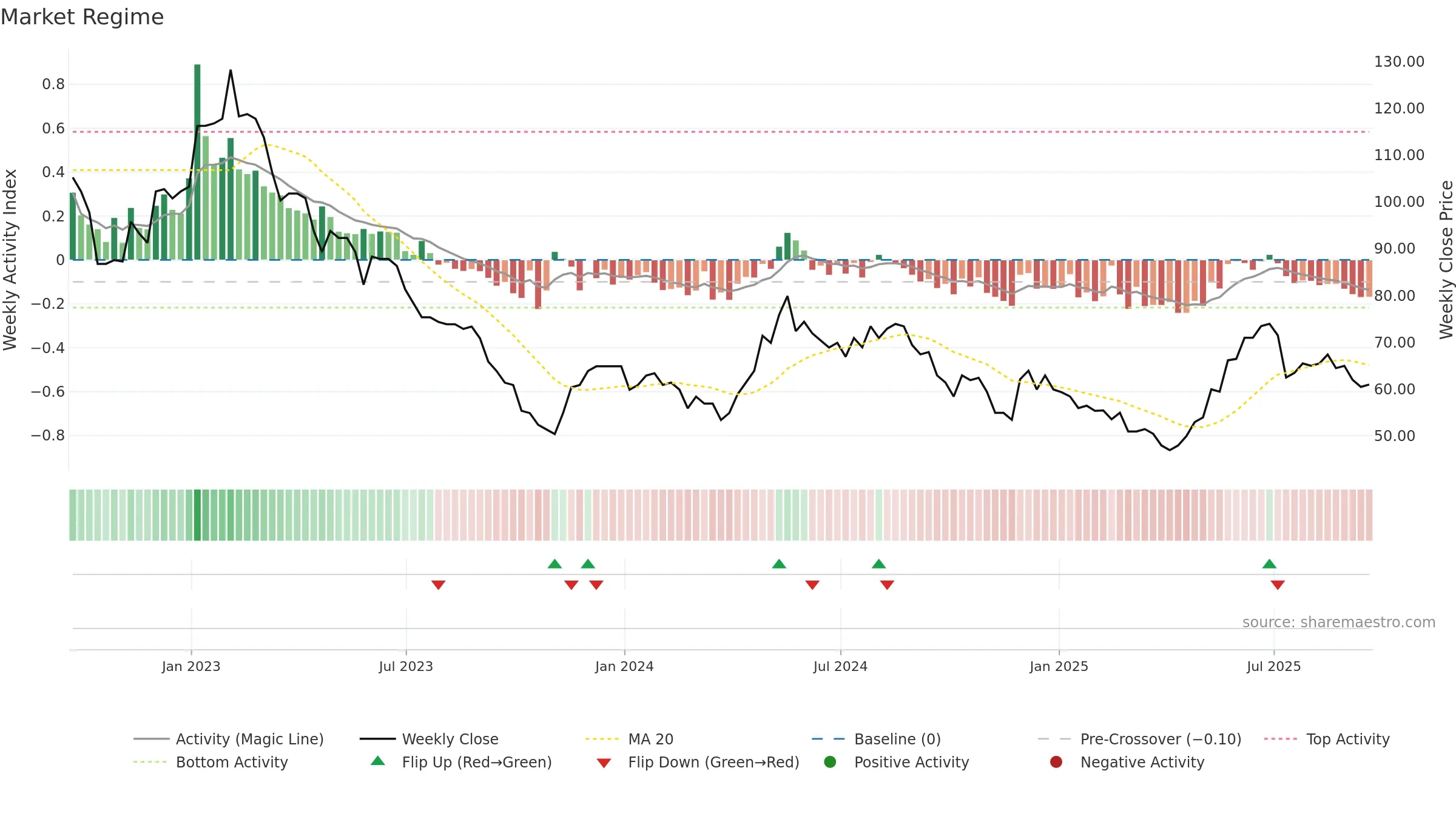Click the green flip-up marker near May 2024
Image resolution: width=1456 pixels, height=819 pixels.
pos(779,564)
